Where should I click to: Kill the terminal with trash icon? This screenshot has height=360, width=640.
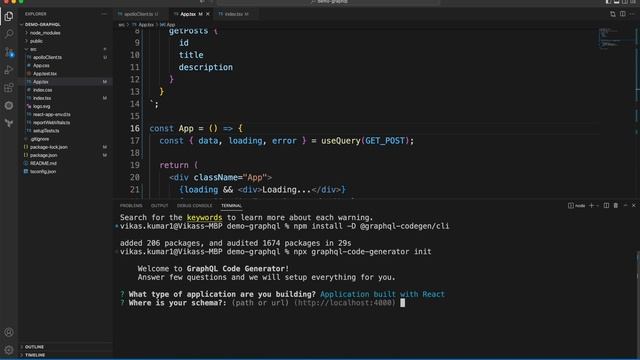click(x=616, y=205)
